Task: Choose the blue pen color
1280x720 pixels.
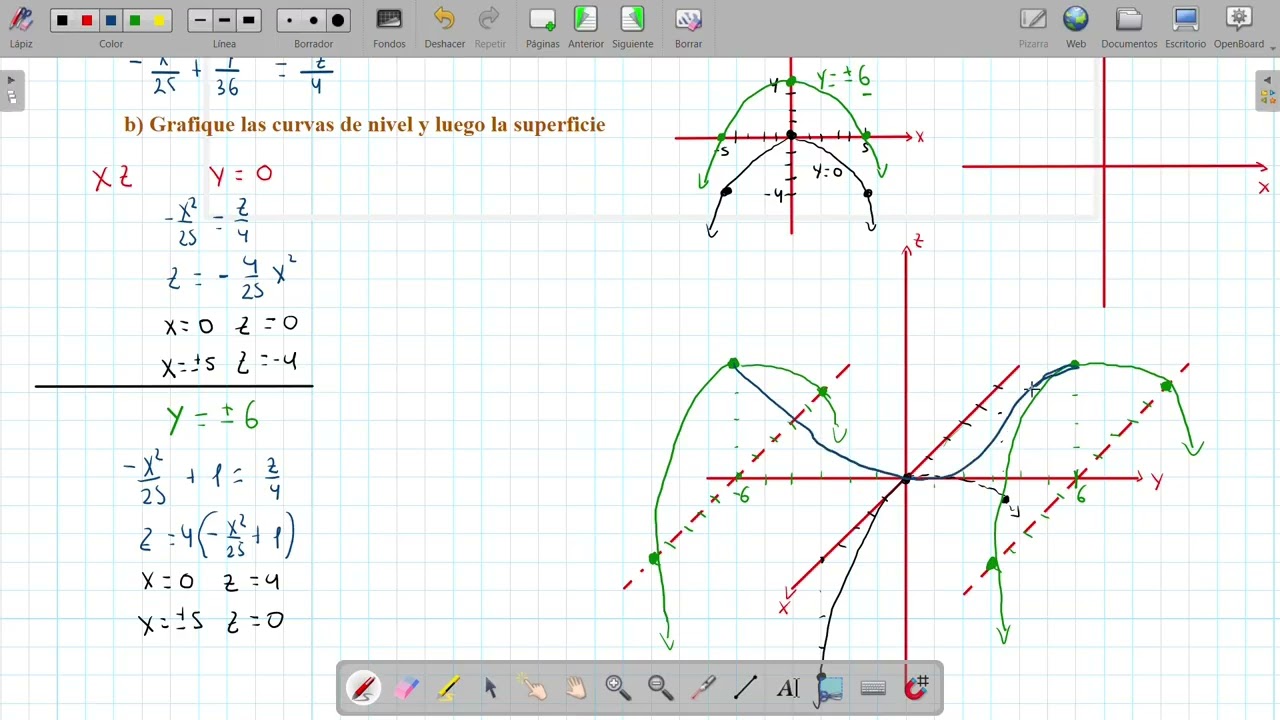Action: pos(111,20)
